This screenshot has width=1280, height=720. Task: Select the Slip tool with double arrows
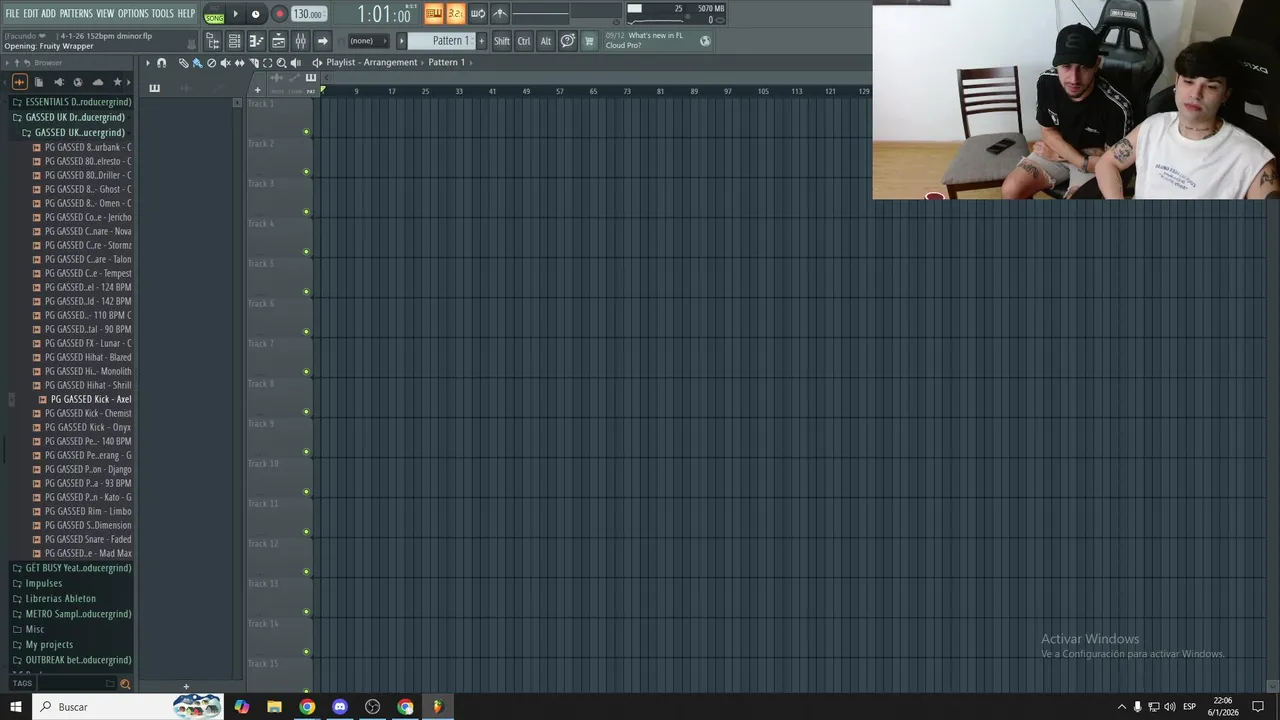[239, 63]
